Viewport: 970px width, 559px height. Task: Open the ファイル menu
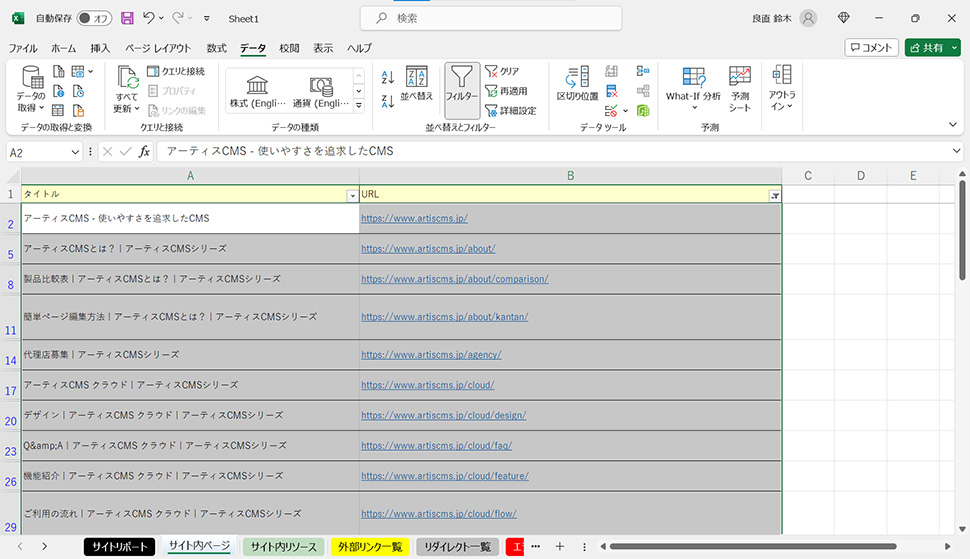click(x=23, y=48)
